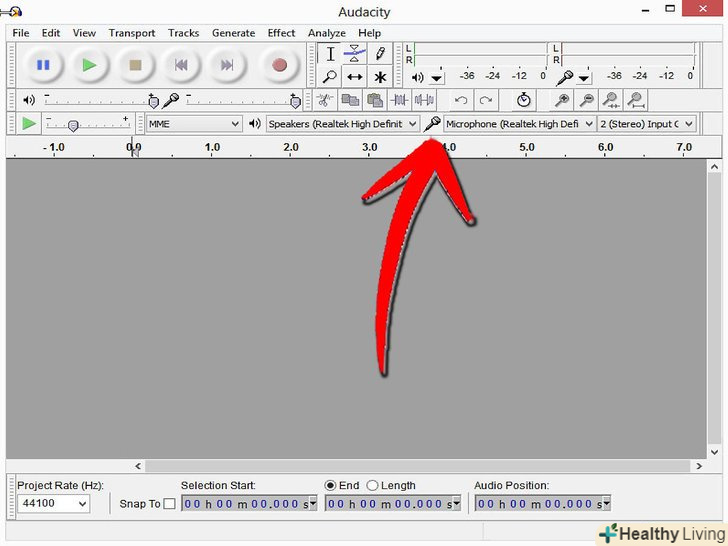Start recording with the red Record button
The width and height of the screenshot is (728, 546).
(279, 65)
